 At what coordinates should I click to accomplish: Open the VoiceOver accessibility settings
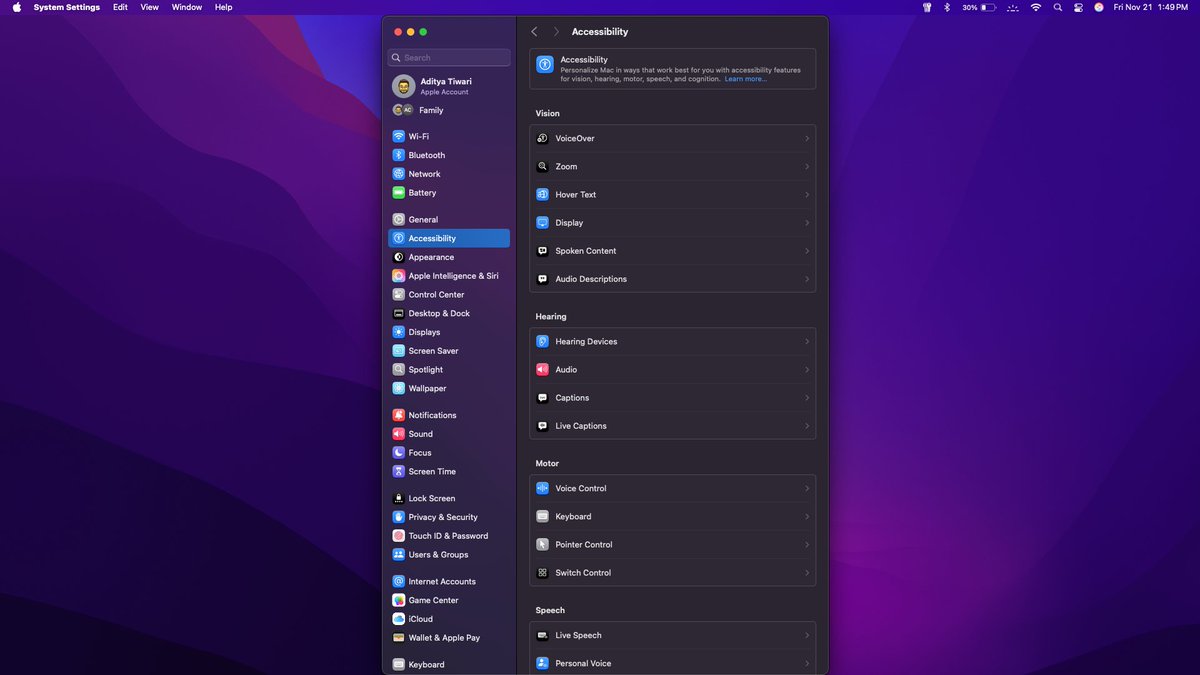point(672,138)
